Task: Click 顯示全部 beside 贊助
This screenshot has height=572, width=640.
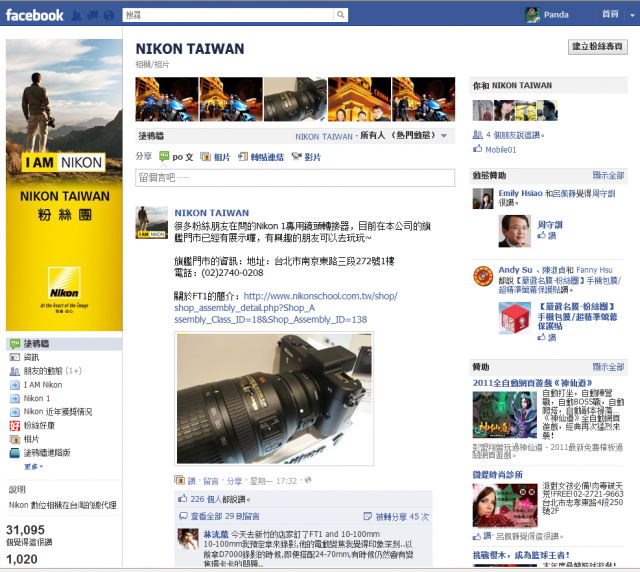Action: [608, 367]
